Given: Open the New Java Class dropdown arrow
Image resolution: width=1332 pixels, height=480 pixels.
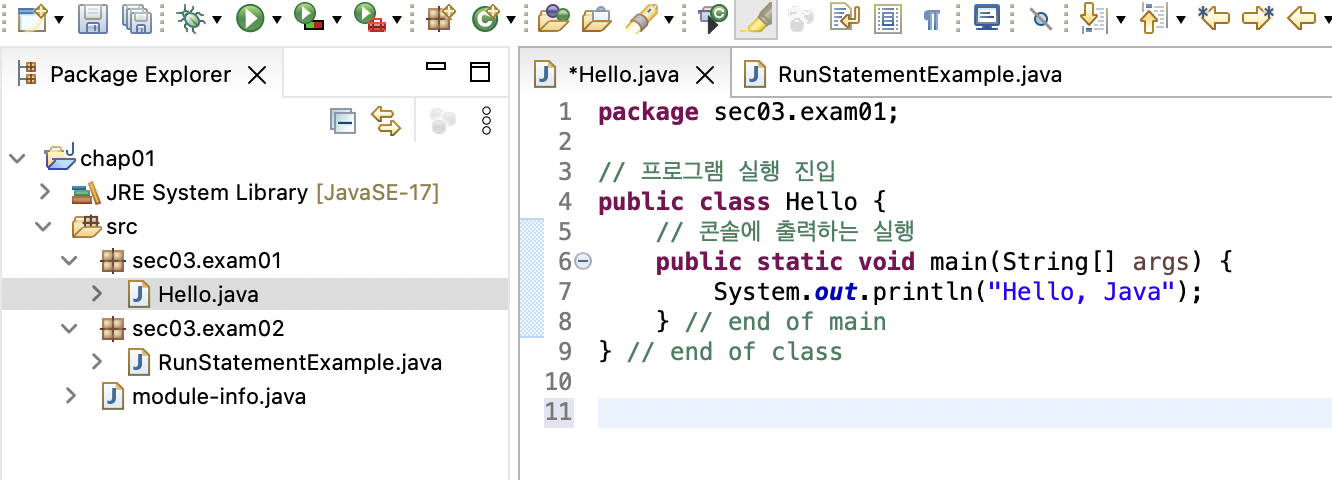Looking at the screenshot, I should click(x=511, y=19).
